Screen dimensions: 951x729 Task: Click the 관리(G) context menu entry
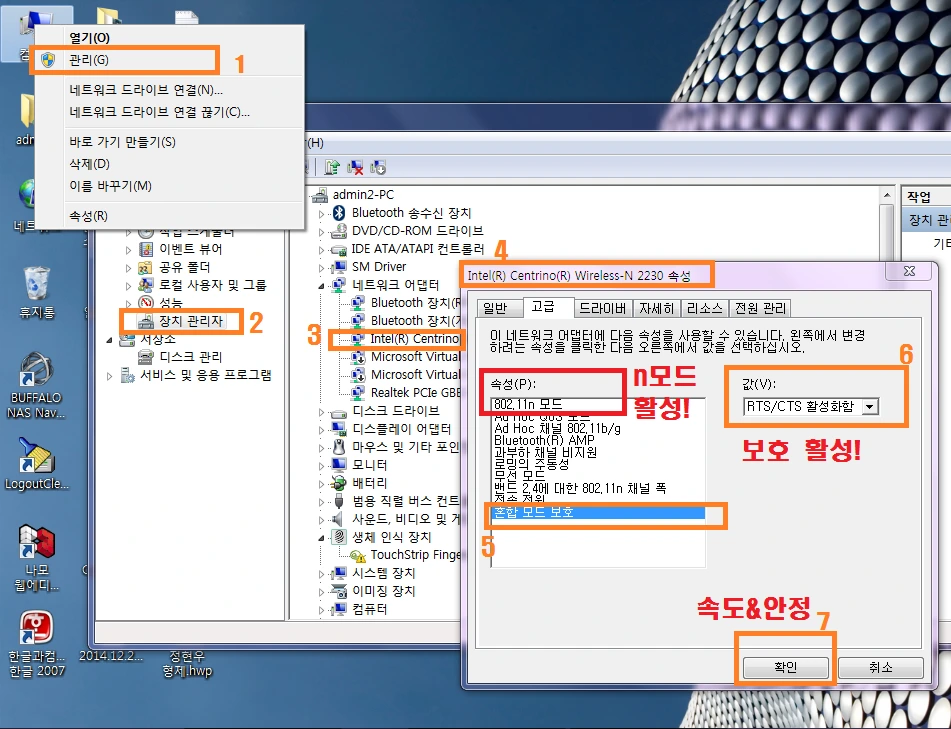coord(169,60)
